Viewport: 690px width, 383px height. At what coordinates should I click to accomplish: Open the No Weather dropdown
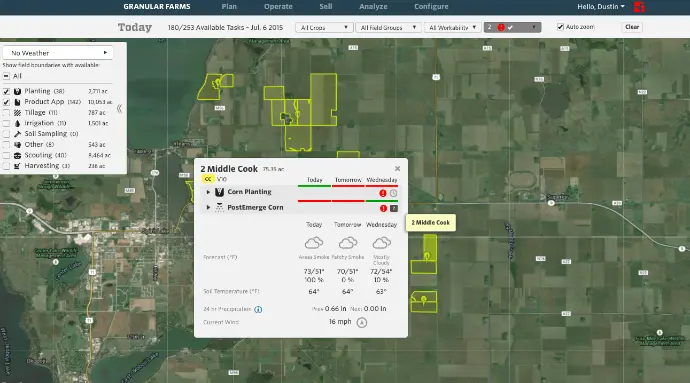click(x=58, y=53)
